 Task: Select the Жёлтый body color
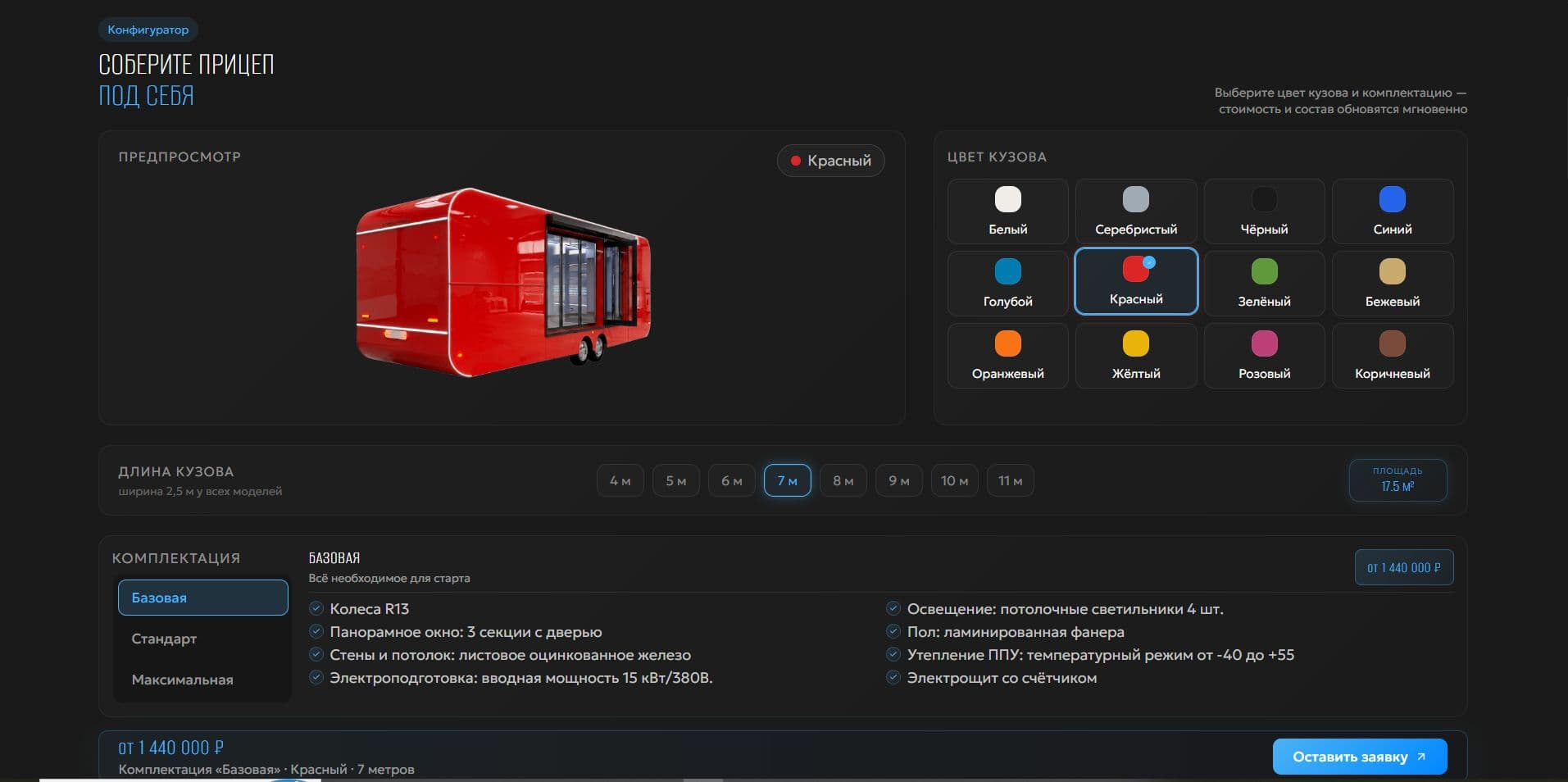pos(1136,356)
